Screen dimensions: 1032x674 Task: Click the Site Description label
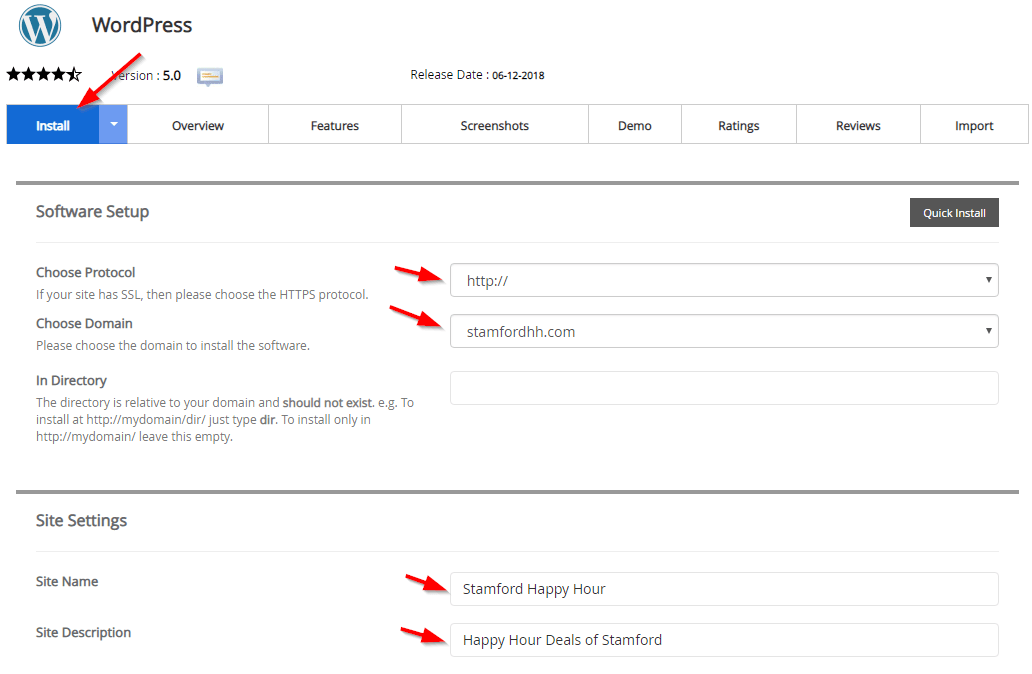point(83,633)
